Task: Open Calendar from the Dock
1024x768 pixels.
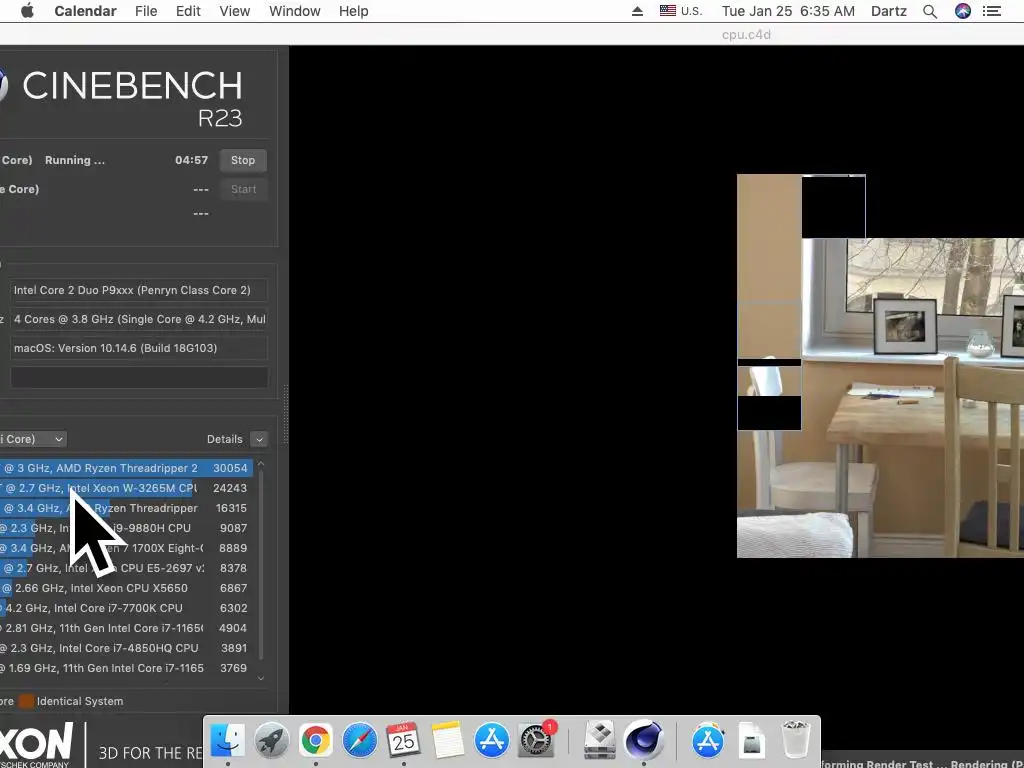Action: click(x=404, y=741)
